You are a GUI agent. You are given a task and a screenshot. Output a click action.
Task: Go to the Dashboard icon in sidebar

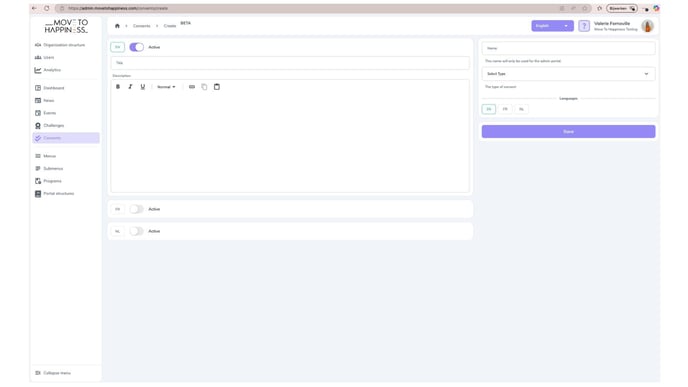[38, 88]
